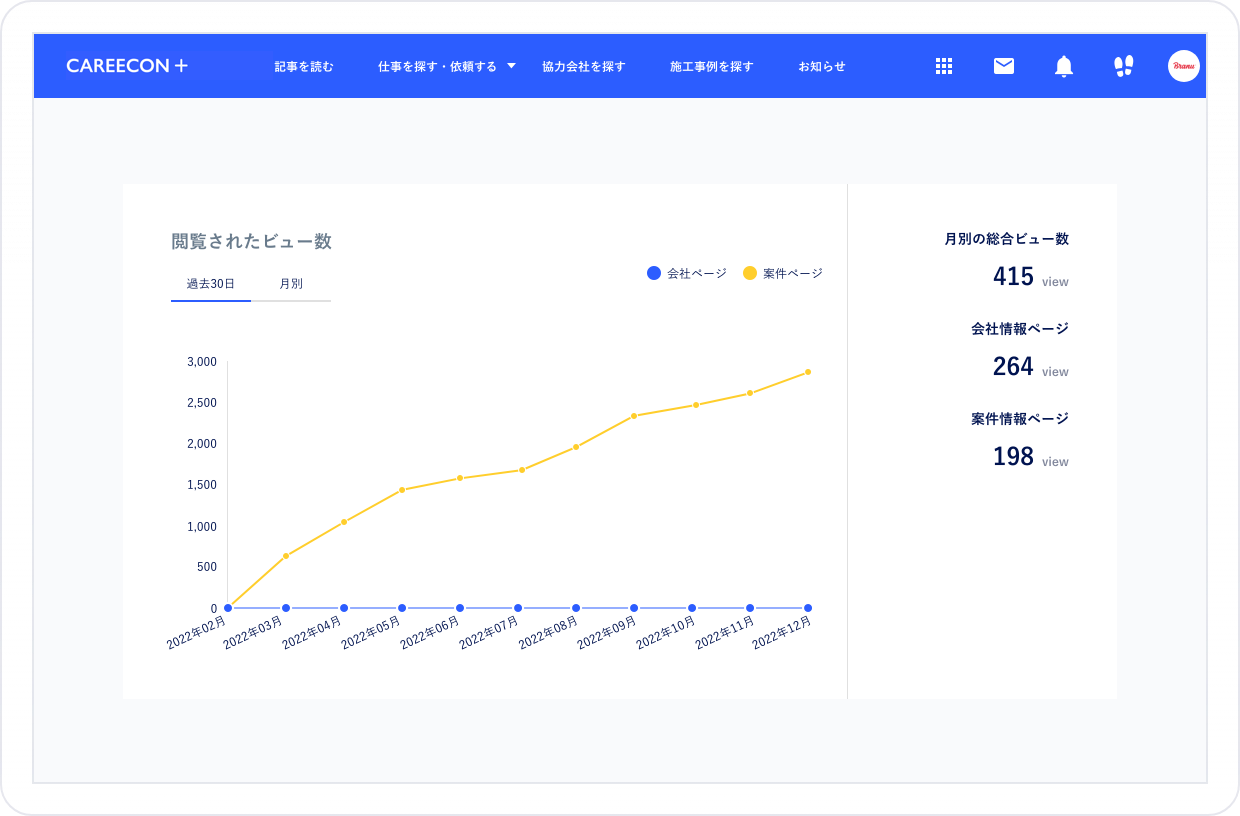Switch to the 月別 tab
Screen dimensions: 1240x816
tap(294, 283)
